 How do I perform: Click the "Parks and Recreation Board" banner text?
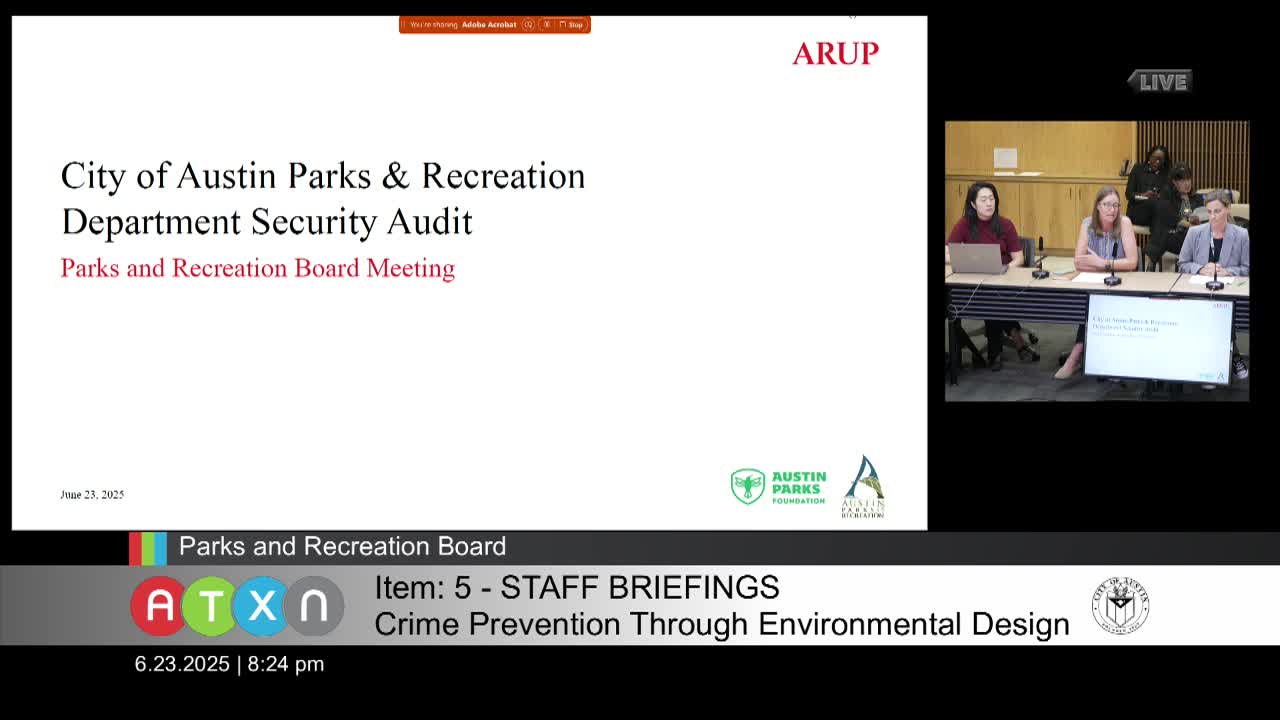342,546
